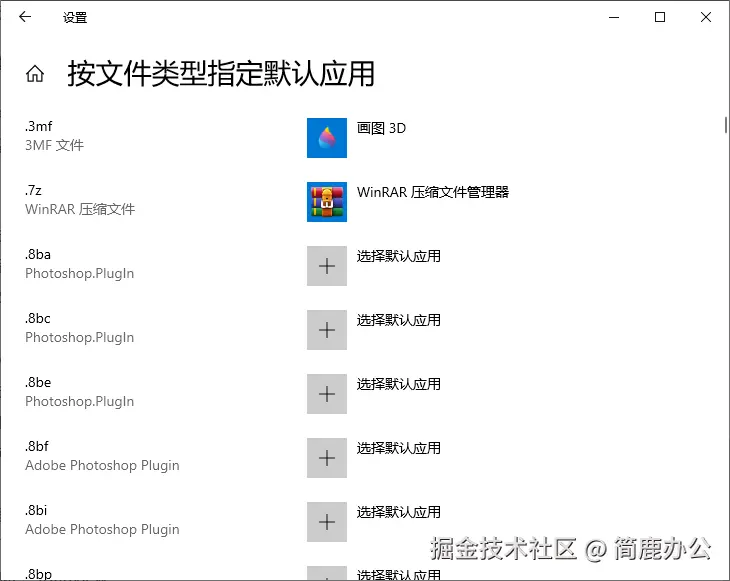Open the WinRAR app icon for .7z
Screen dimensions: 730x581
click(x=327, y=202)
